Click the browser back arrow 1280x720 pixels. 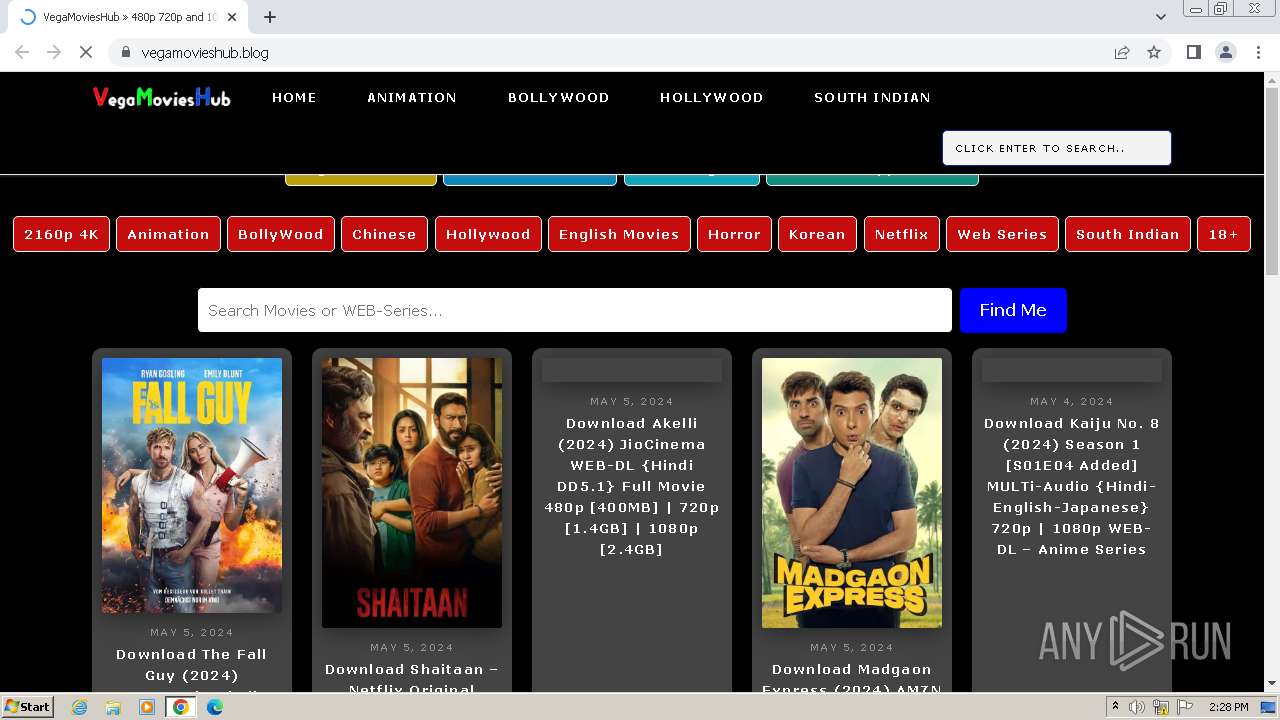point(22,52)
